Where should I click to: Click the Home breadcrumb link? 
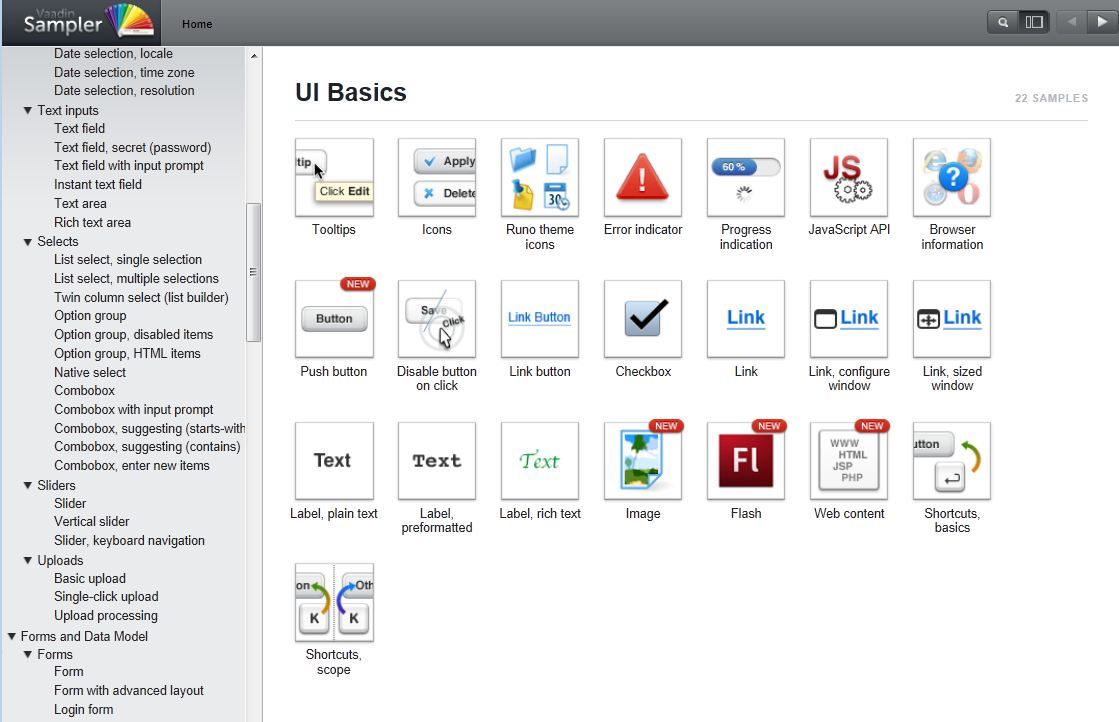point(197,24)
